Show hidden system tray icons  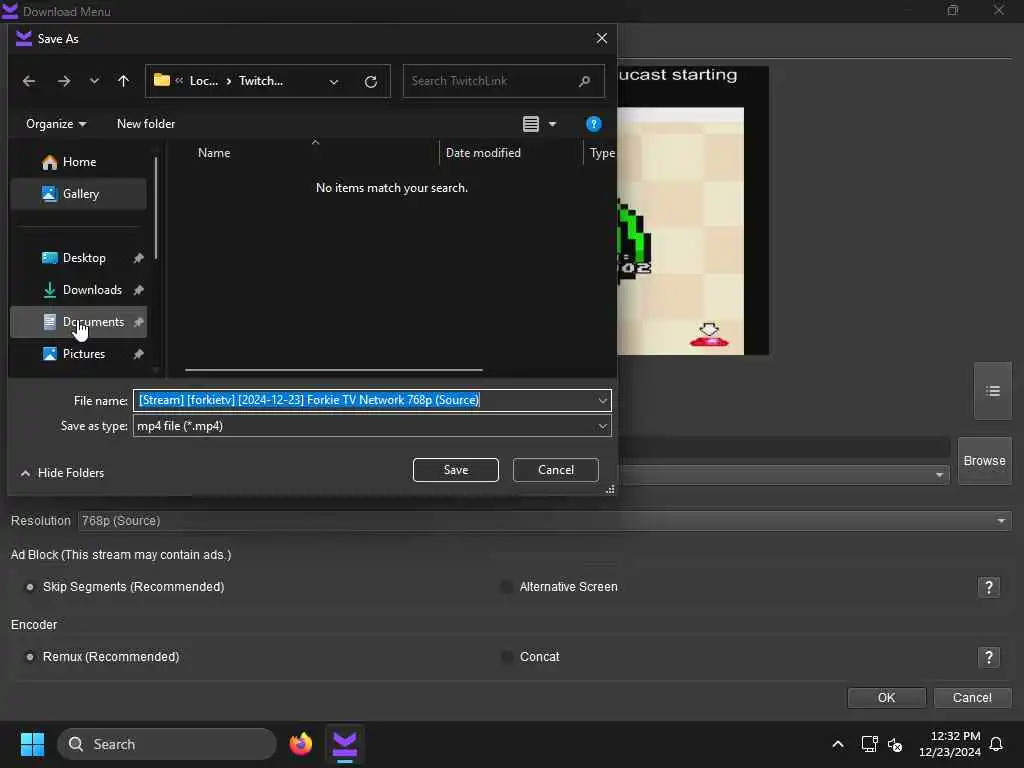point(838,744)
